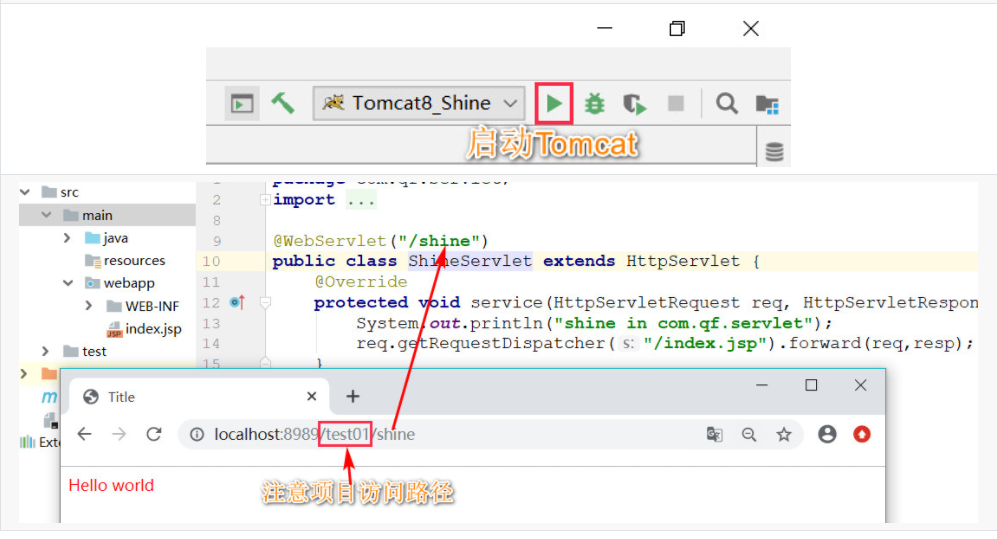The width and height of the screenshot is (997, 539).
Task: Open a new browser tab
Action: click(x=353, y=396)
